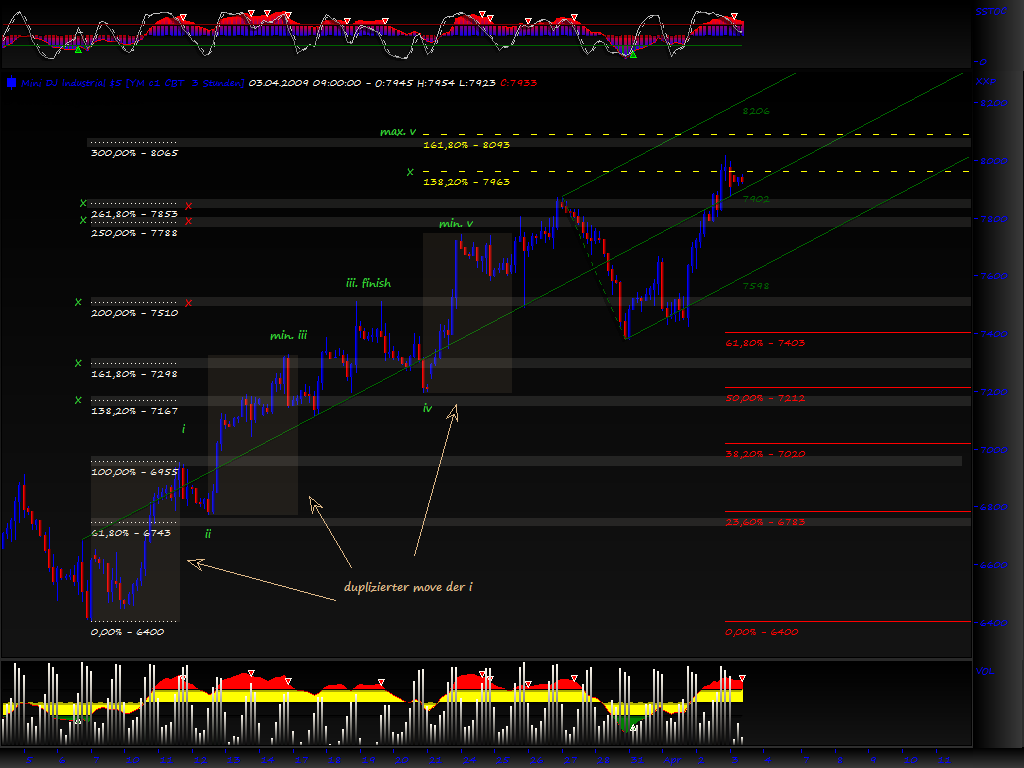Click the green X left of 161,80% - 7298
The image size is (1024, 768).
tap(78, 363)
